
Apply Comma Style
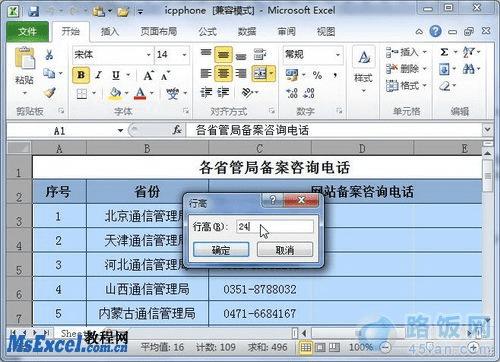(335, 75)
